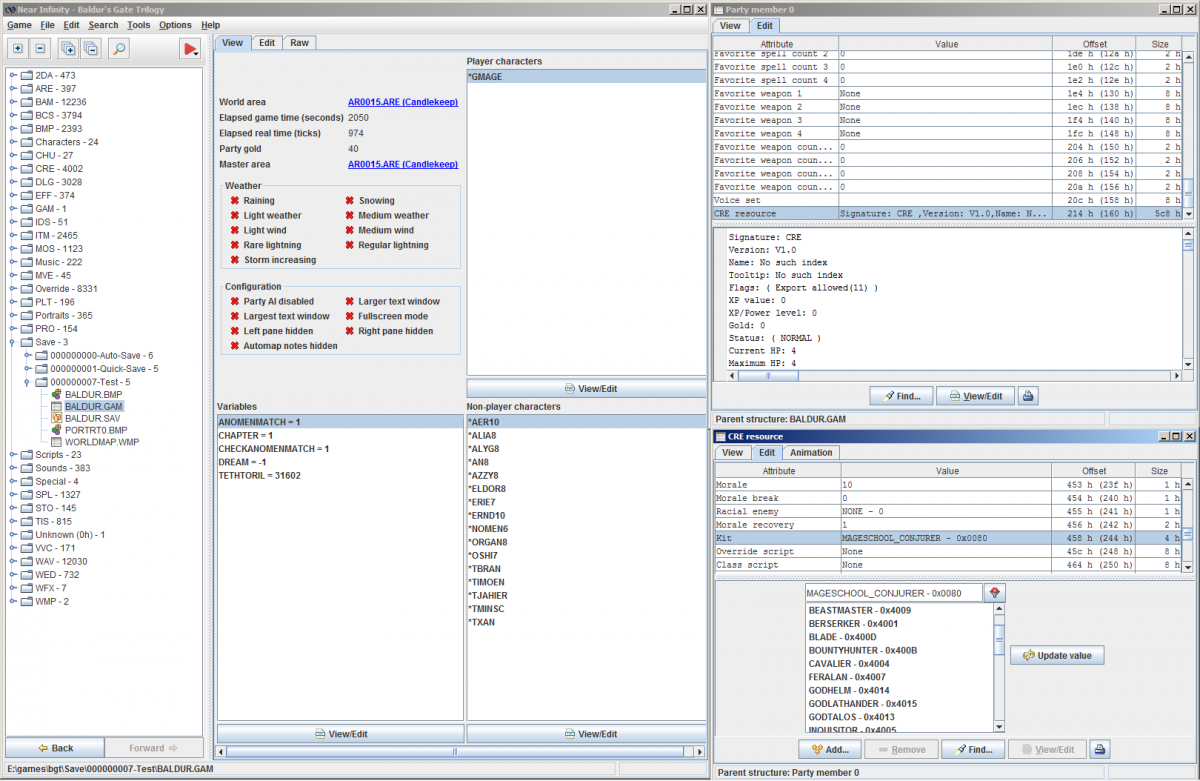Open the Master area AR0015.ARE link
Viewport: 1200px width, 781px height.
point(403,164)
